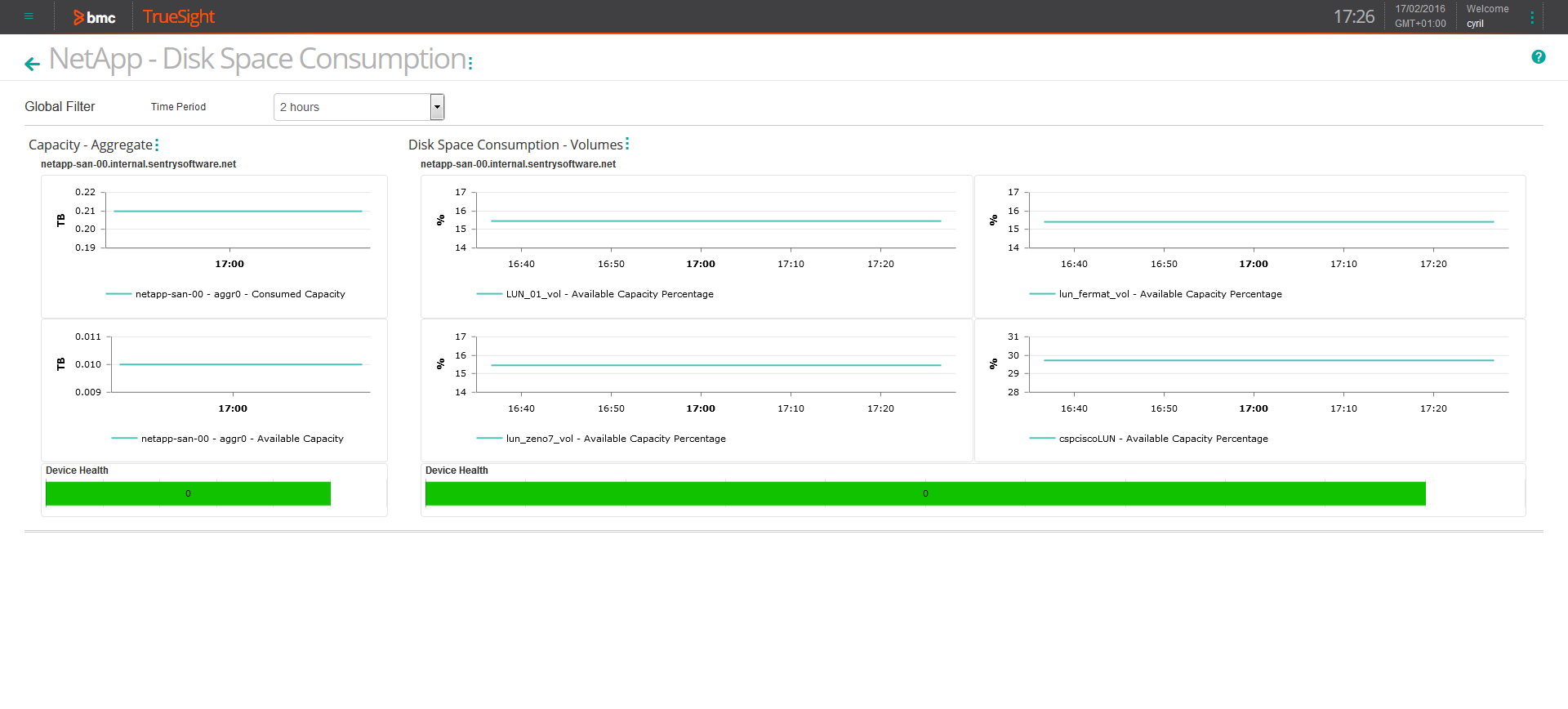Click the aggr0 Available Capacity chart line
This screenshot has width=1568, height=709.
click(241, 364)
